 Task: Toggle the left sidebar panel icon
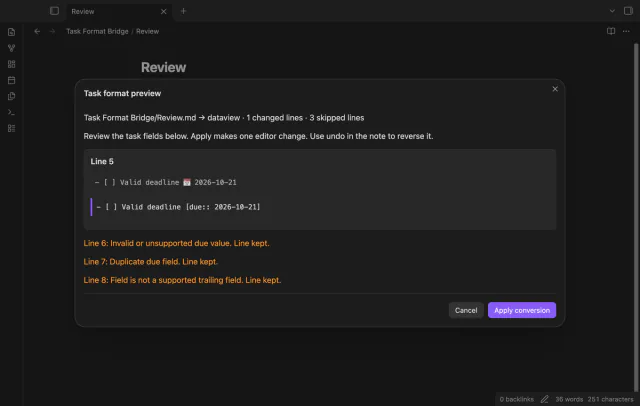54,11
